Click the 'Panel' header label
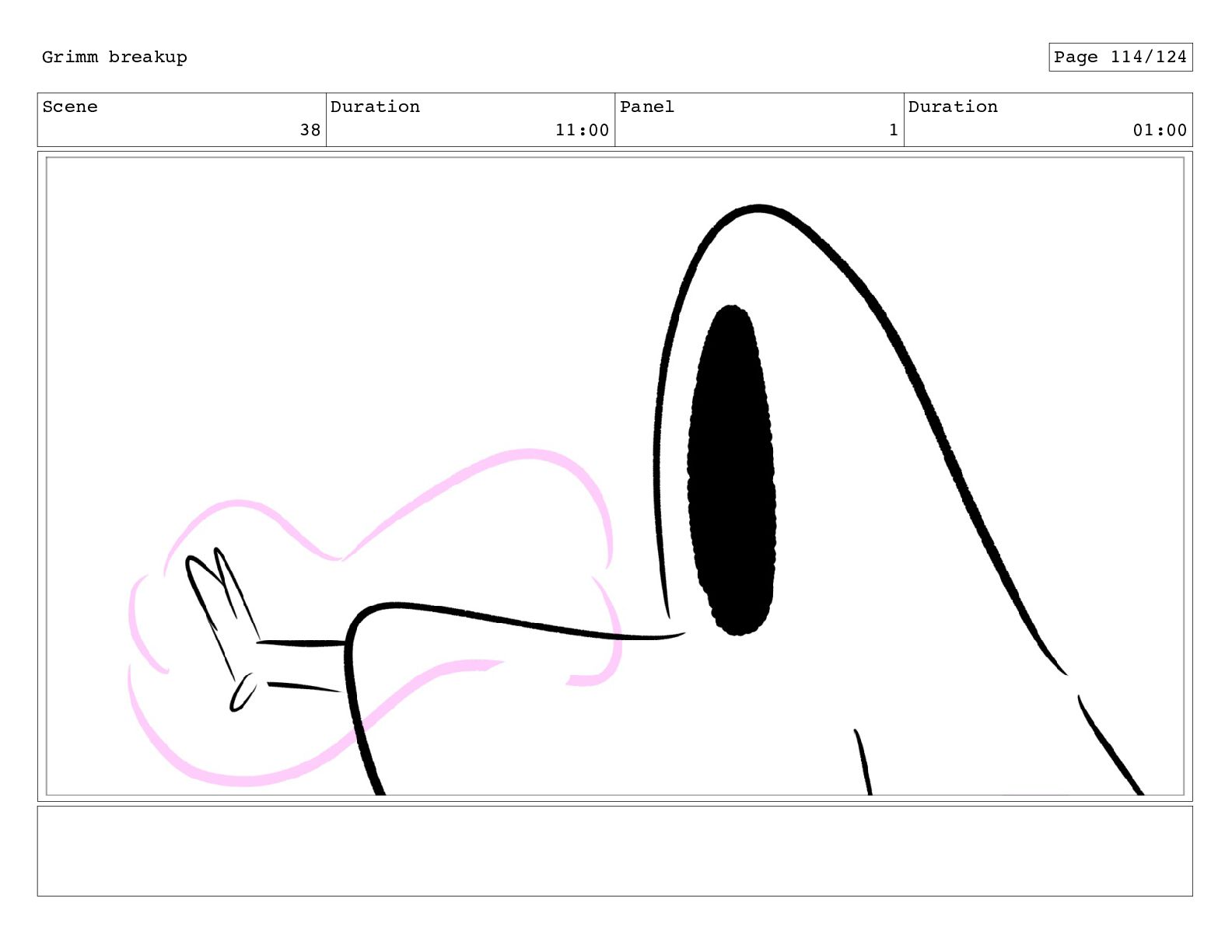 pos(646,107)
